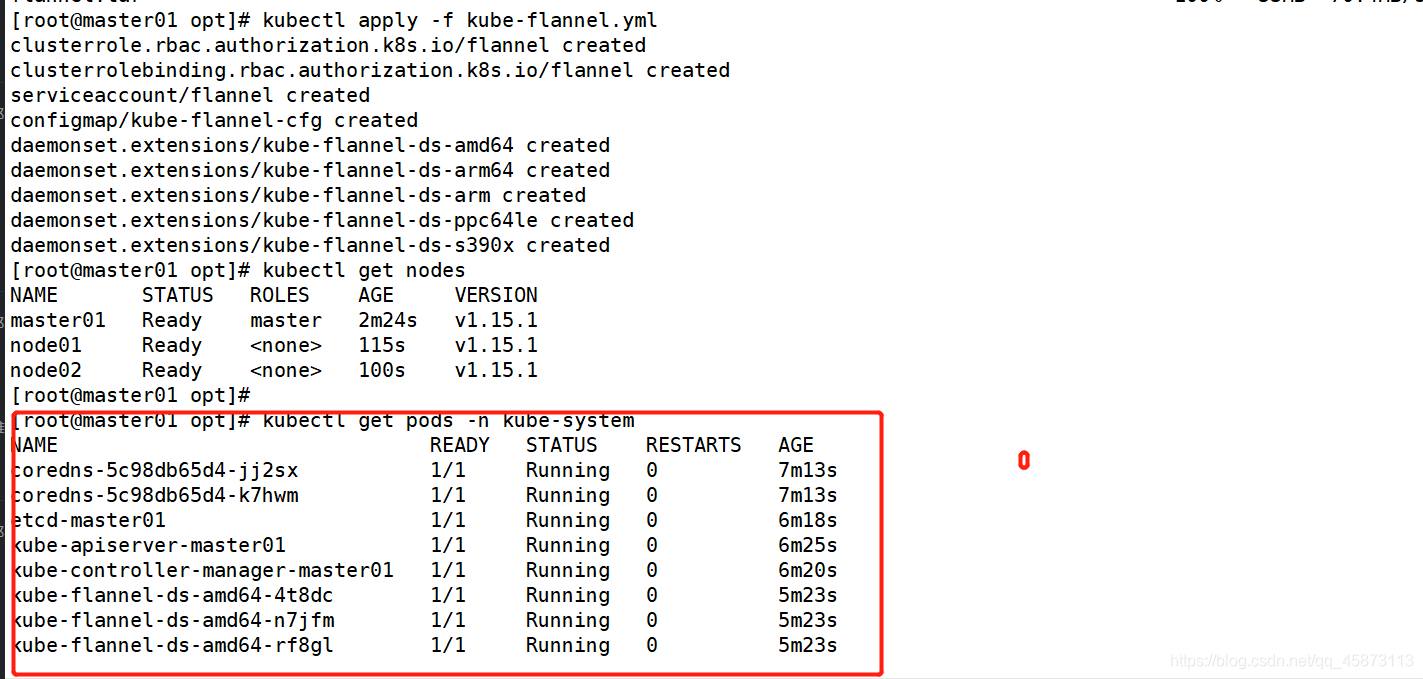Click the '115s' age value of node01
Image resolution: width=1423 pixels, height=679 pixels.
(382, 345)
